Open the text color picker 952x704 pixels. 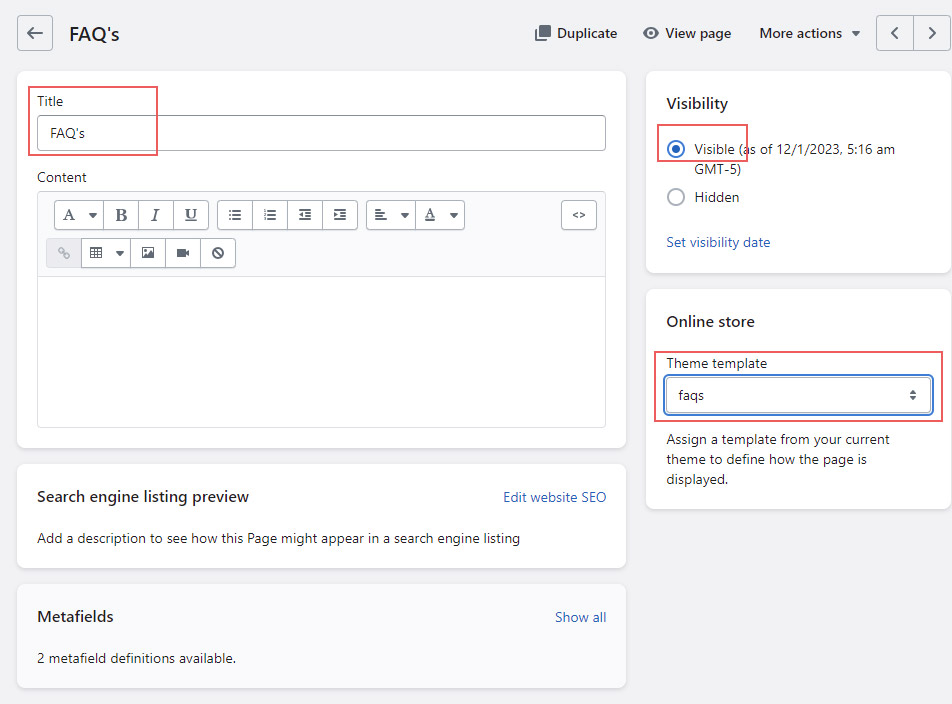(x=440, y=215)
